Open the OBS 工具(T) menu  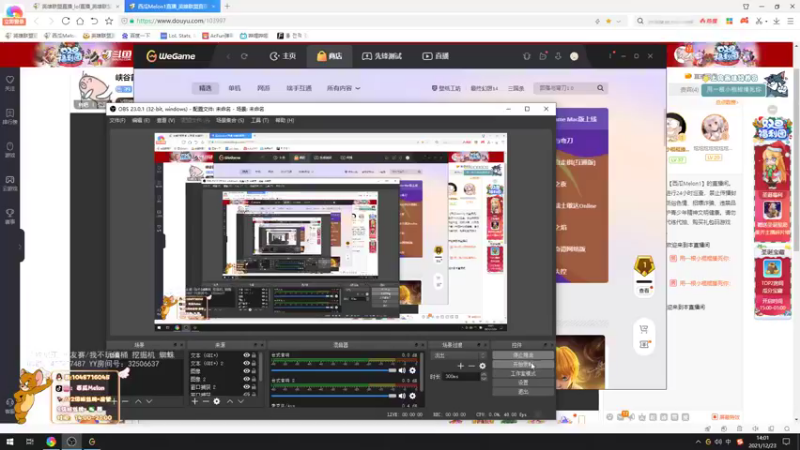tap(259, 120)
